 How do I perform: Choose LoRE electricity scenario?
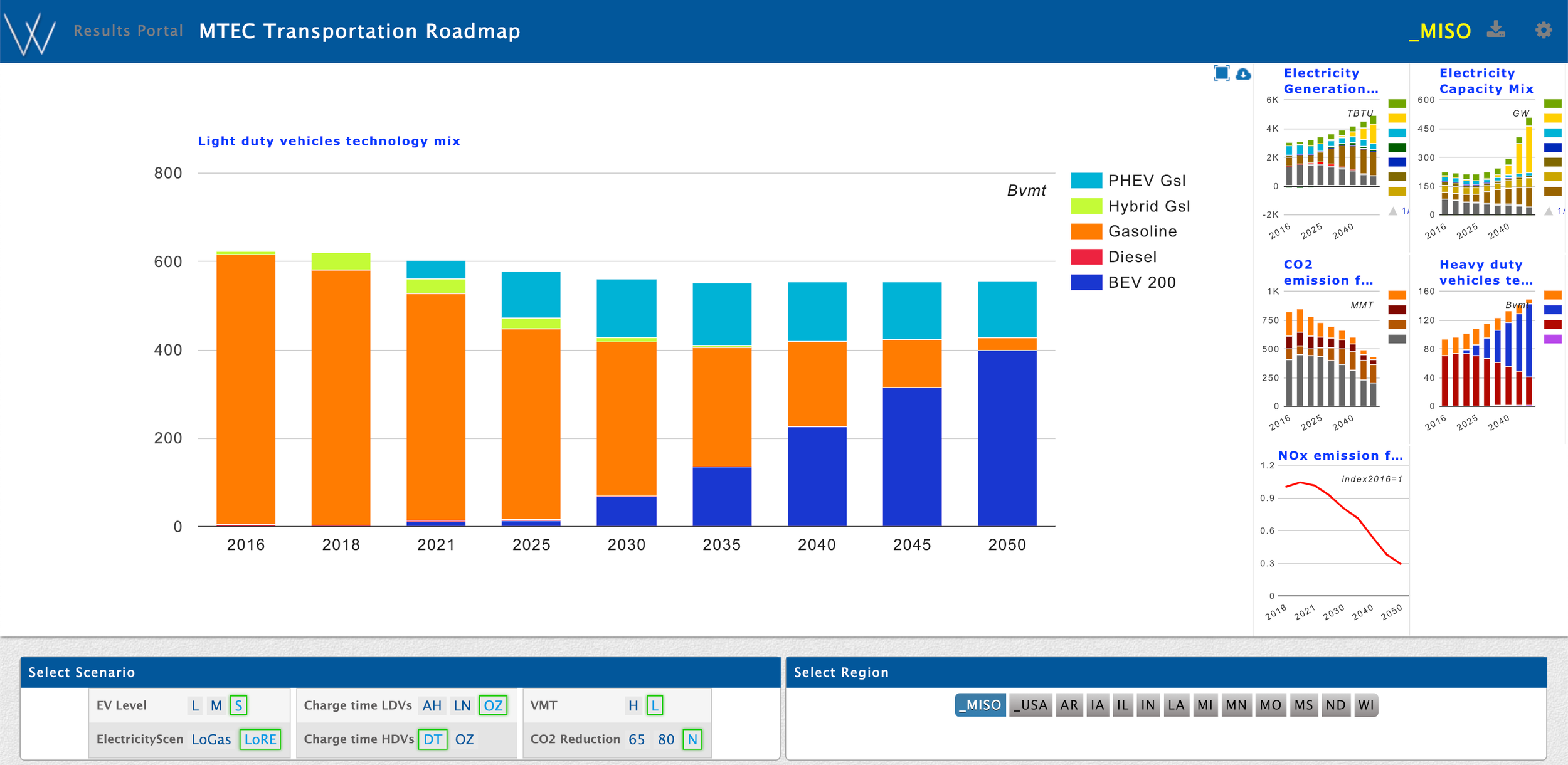coord(260,739)
